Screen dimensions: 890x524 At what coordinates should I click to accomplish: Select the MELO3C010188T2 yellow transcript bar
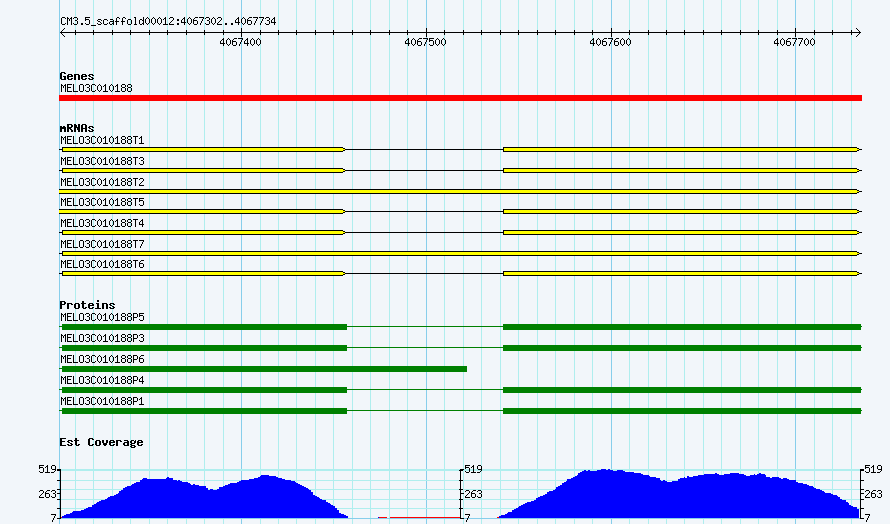[460, 191]
